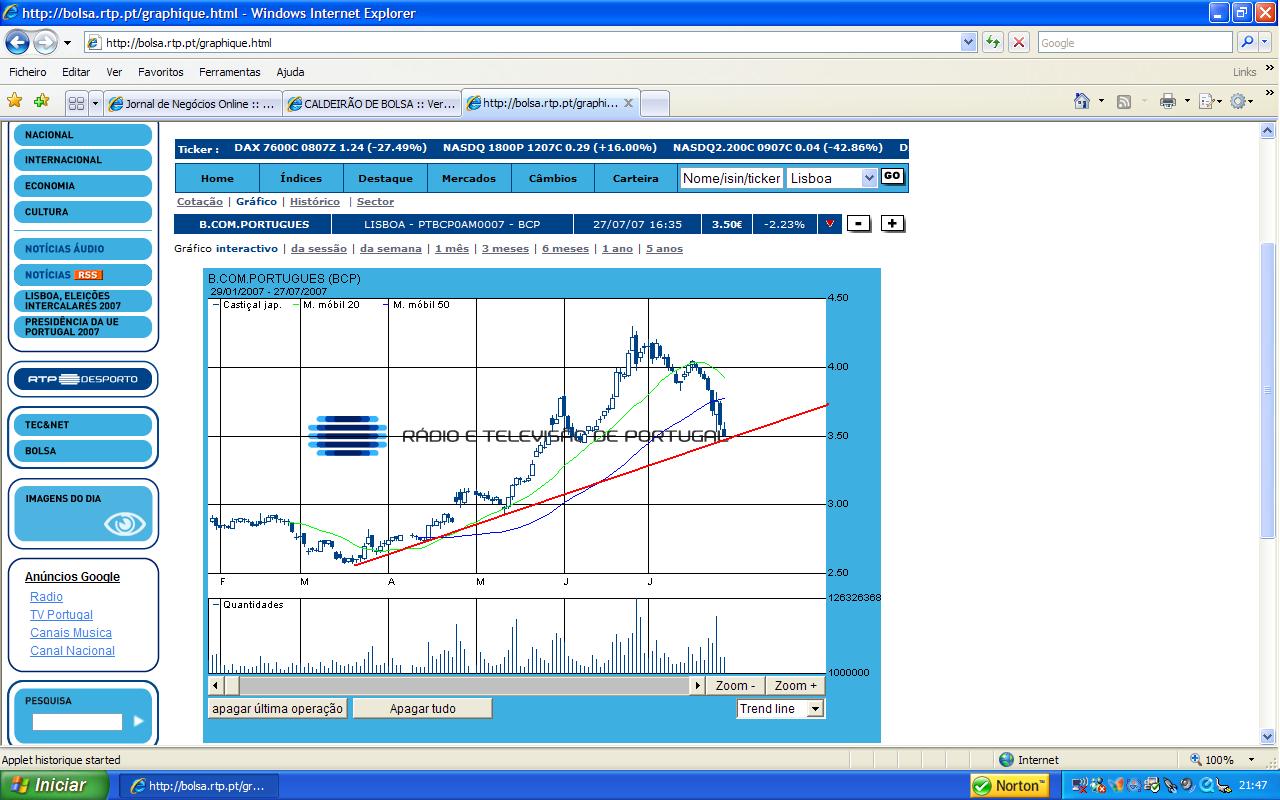Open Quick Tabs grid icon

pos(76,103)
